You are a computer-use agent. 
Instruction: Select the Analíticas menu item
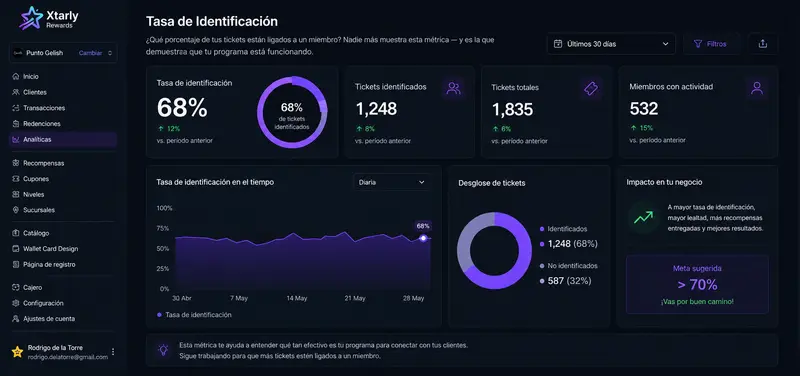click(x=63, y=139)
